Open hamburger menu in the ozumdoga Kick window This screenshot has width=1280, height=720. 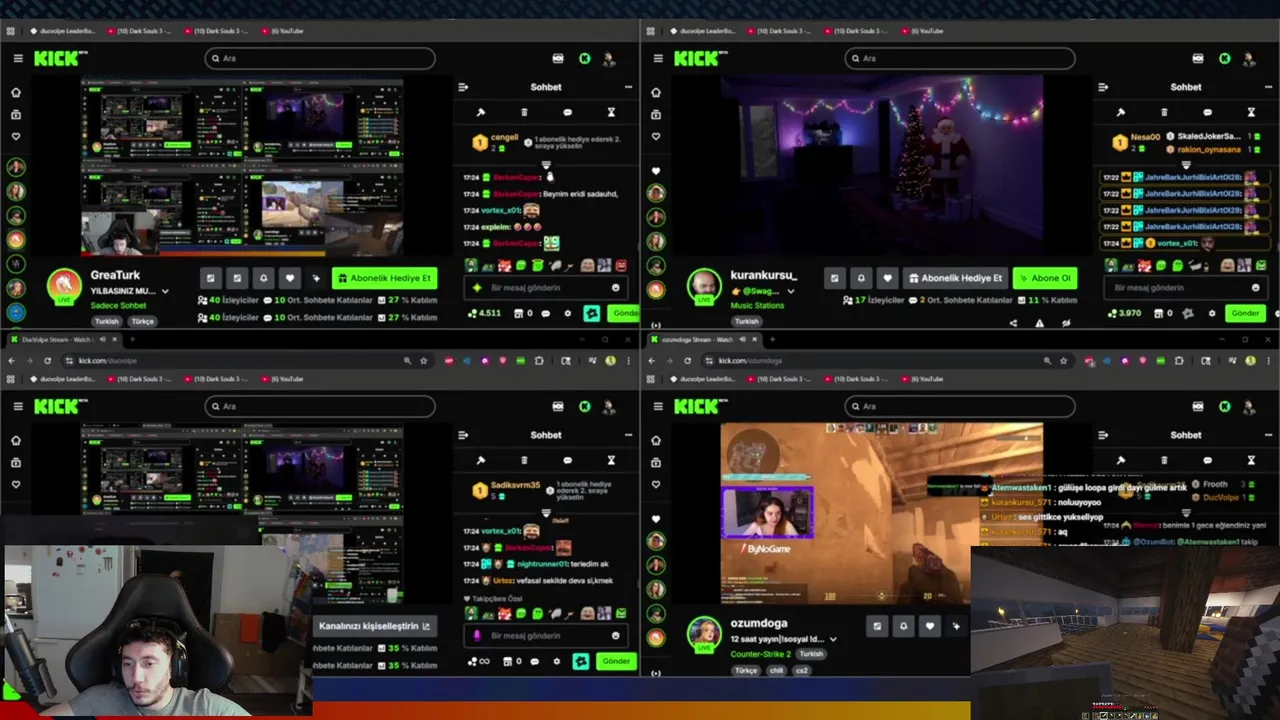(657, 407)
